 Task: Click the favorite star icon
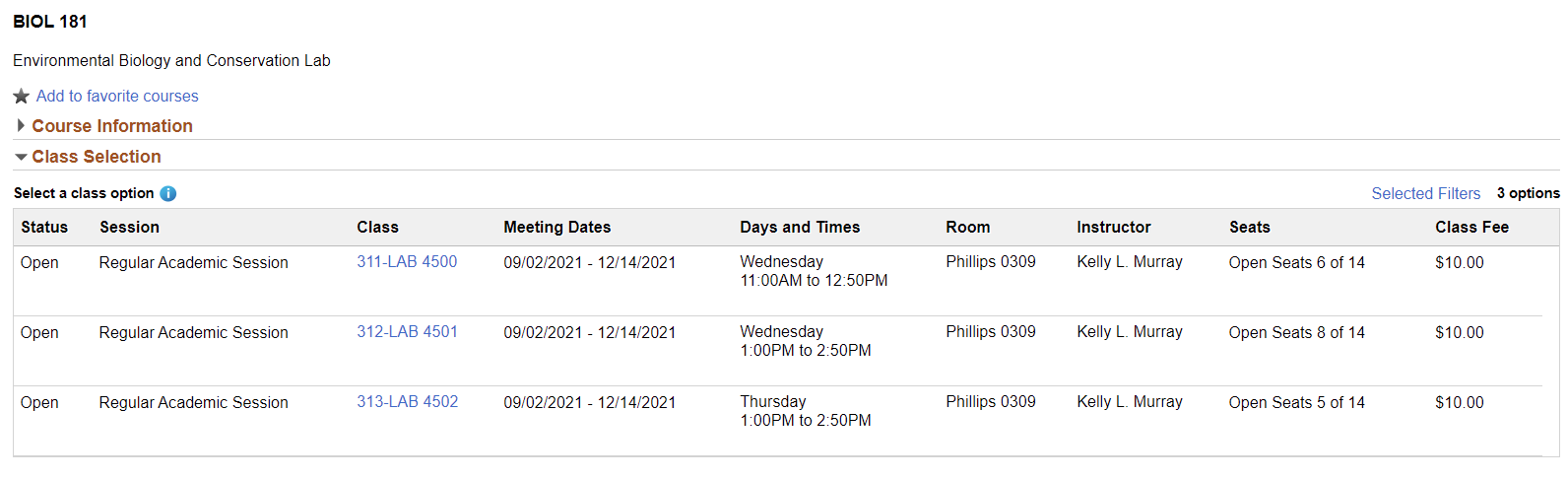(22, 97)
